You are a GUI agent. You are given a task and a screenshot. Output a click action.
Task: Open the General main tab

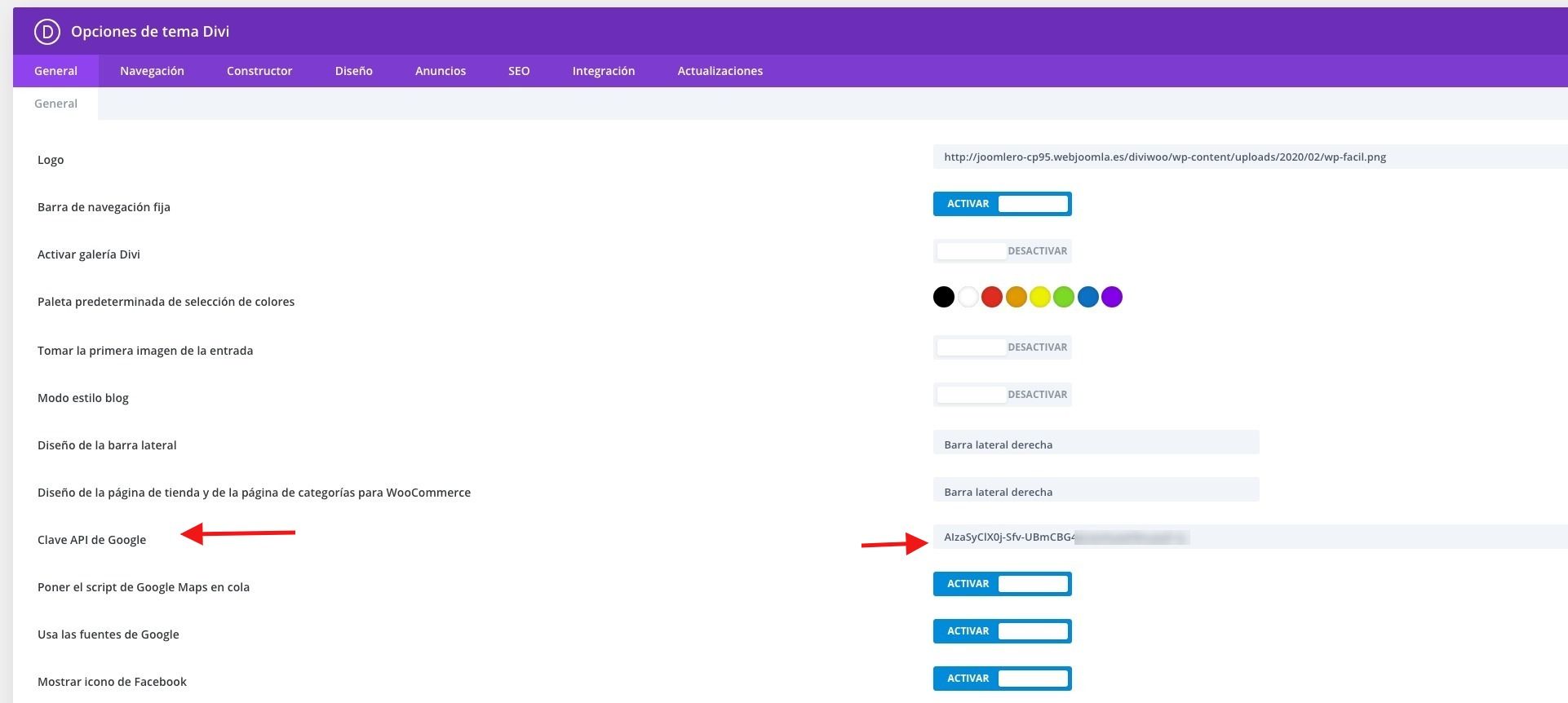point(55,71)
